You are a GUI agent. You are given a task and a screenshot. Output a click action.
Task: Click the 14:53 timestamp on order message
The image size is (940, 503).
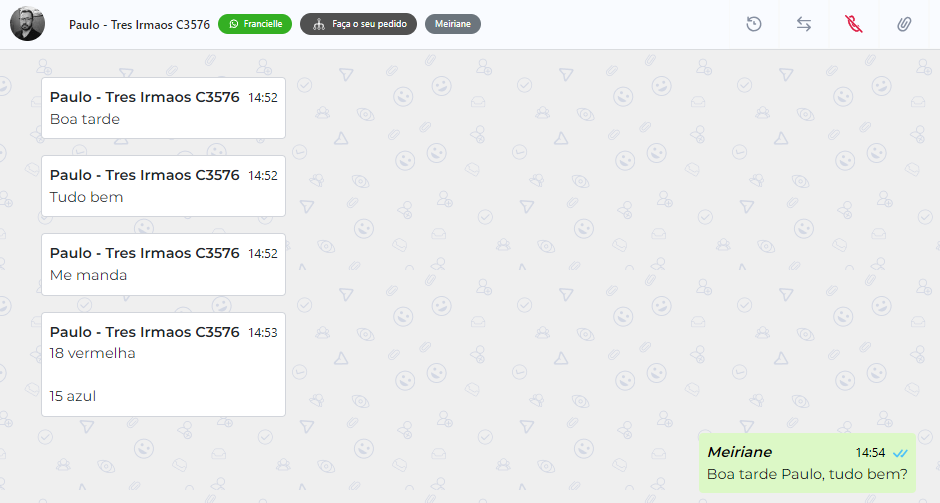pos(263,333)
